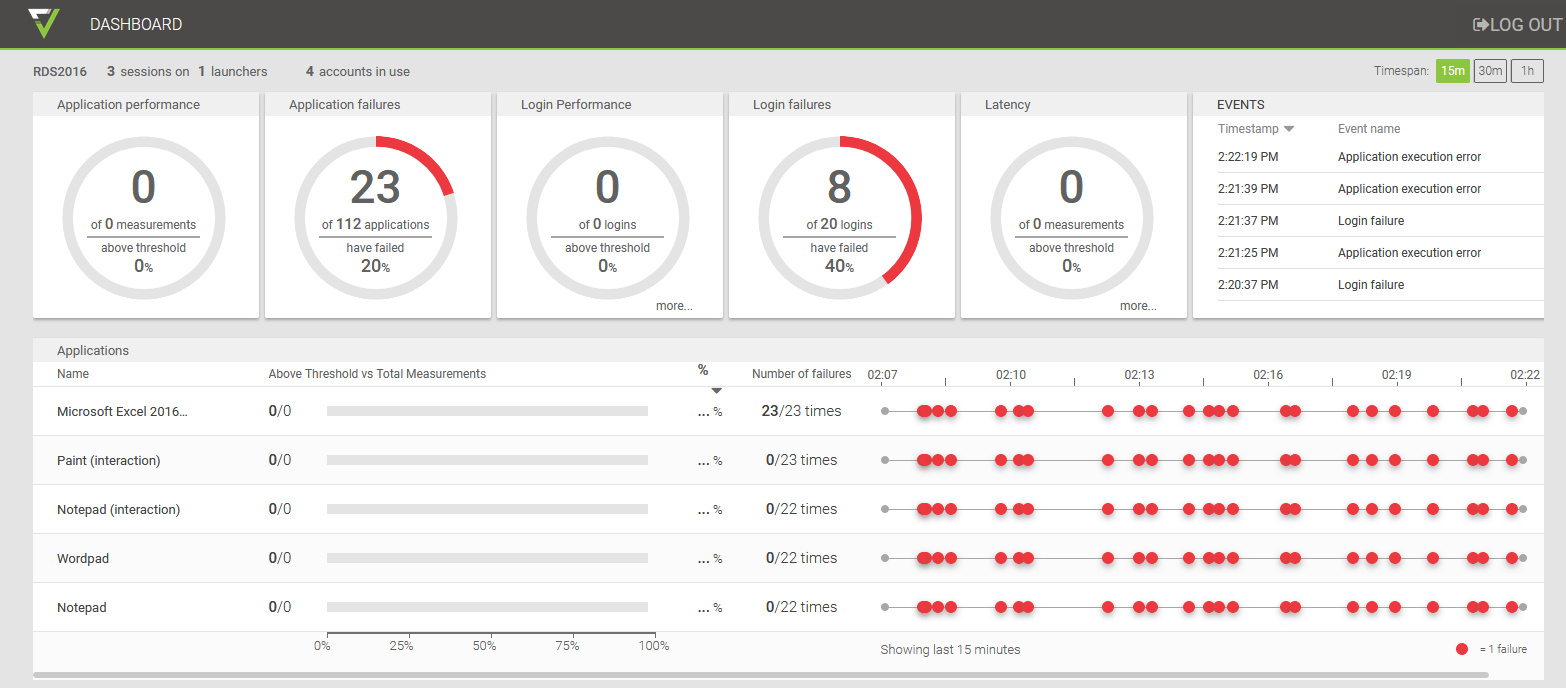Click the 23/23 times failure count

point(801,411)
